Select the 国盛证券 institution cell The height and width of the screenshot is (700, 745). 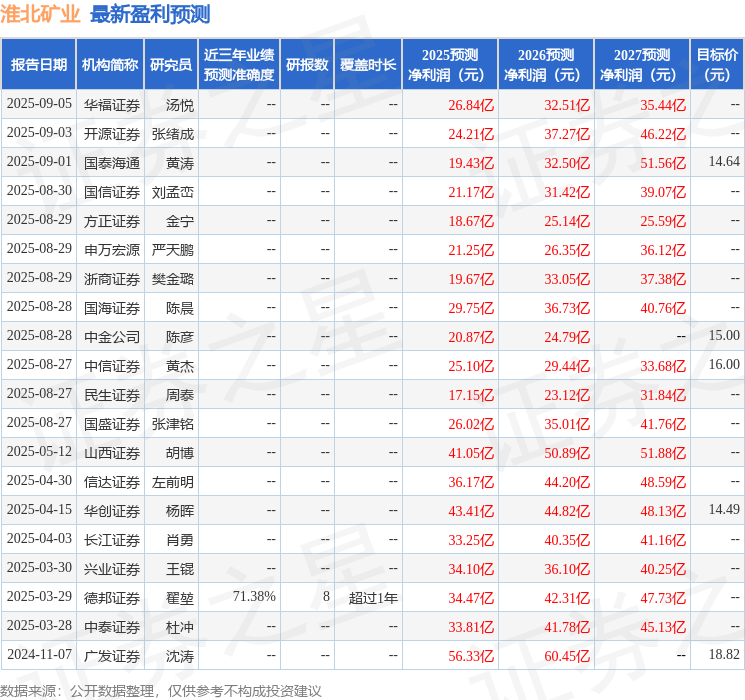click(x=112, y=424)
